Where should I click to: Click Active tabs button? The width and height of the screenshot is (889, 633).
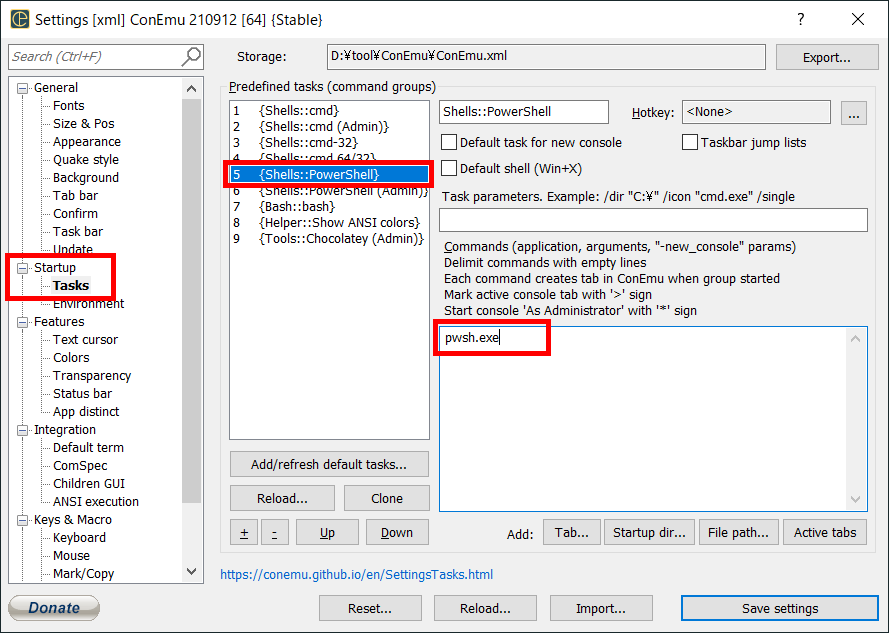pos(825,533)
